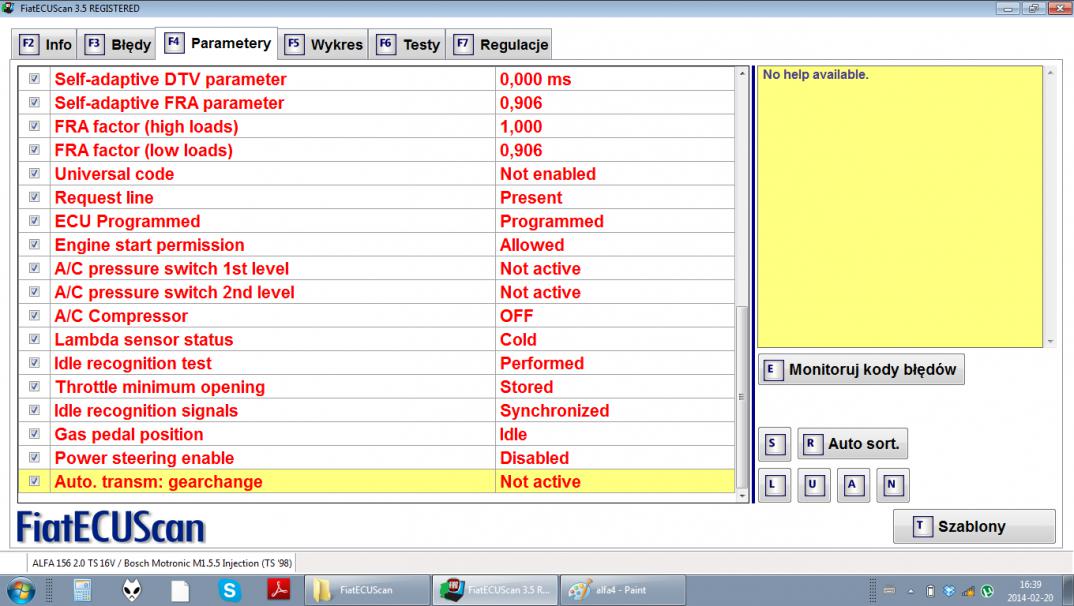Click the L key button
Screen dimensions: 1074x606
pos(774,485)
